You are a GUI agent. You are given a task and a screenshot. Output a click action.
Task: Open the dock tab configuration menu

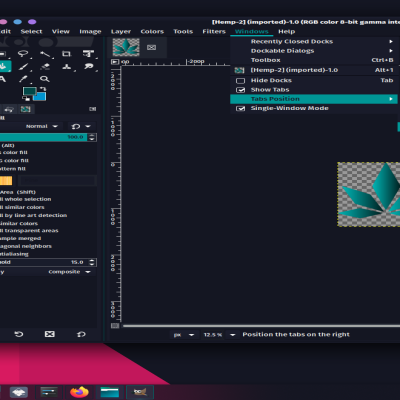(93, 109)
